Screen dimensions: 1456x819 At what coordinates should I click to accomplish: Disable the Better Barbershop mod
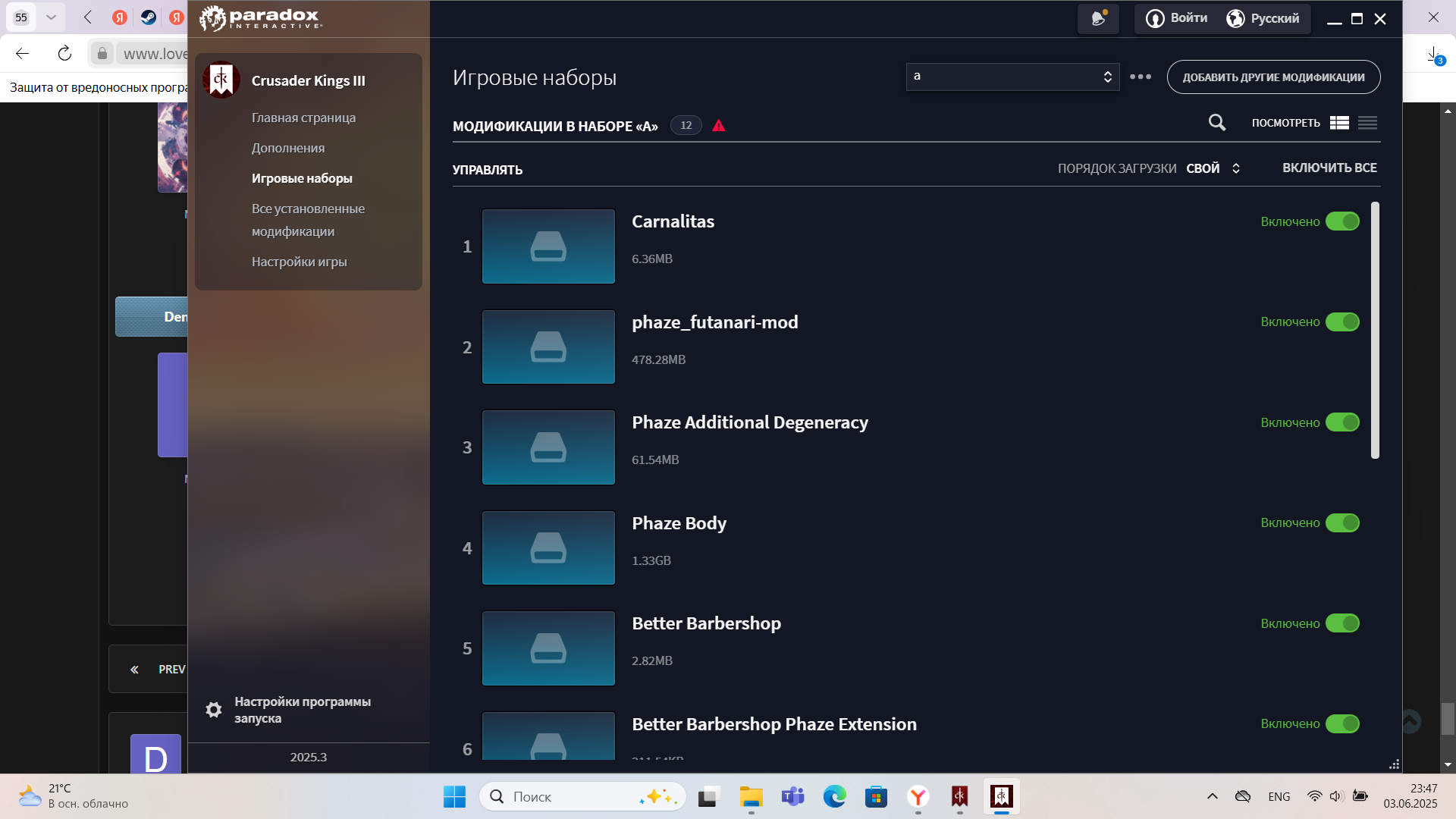point(1343,623)
